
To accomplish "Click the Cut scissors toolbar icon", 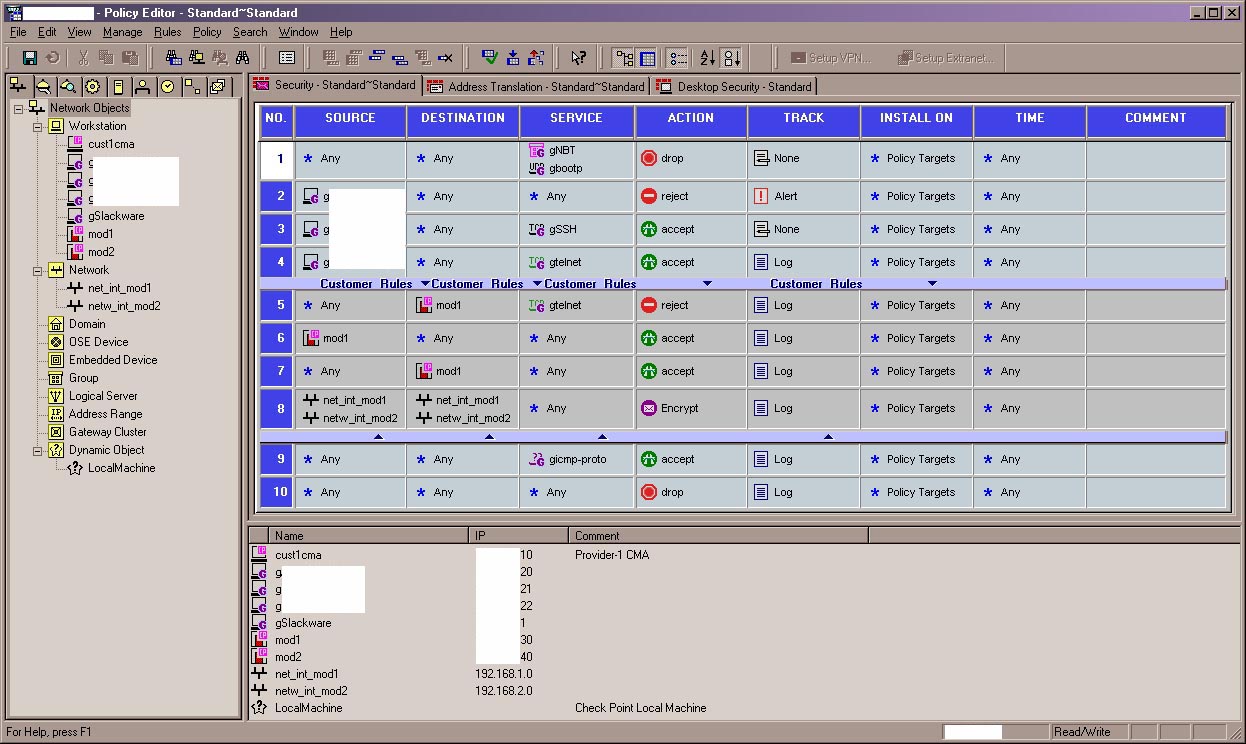I will pos(84,58).
